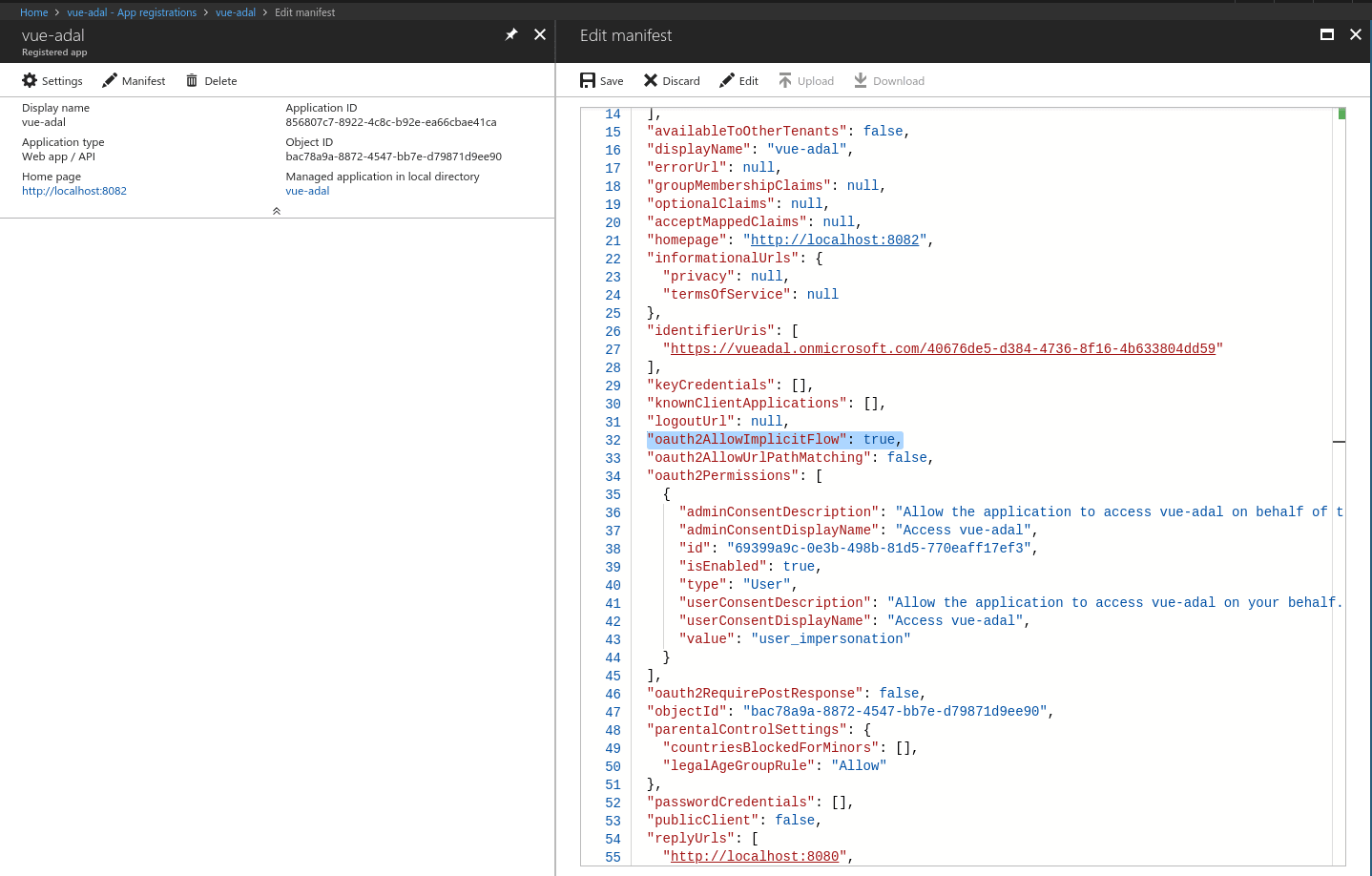This screenshot has height=876, width=1372.
Task: Click the Edit label in manifest toolbar
Action: pos(749,81)
